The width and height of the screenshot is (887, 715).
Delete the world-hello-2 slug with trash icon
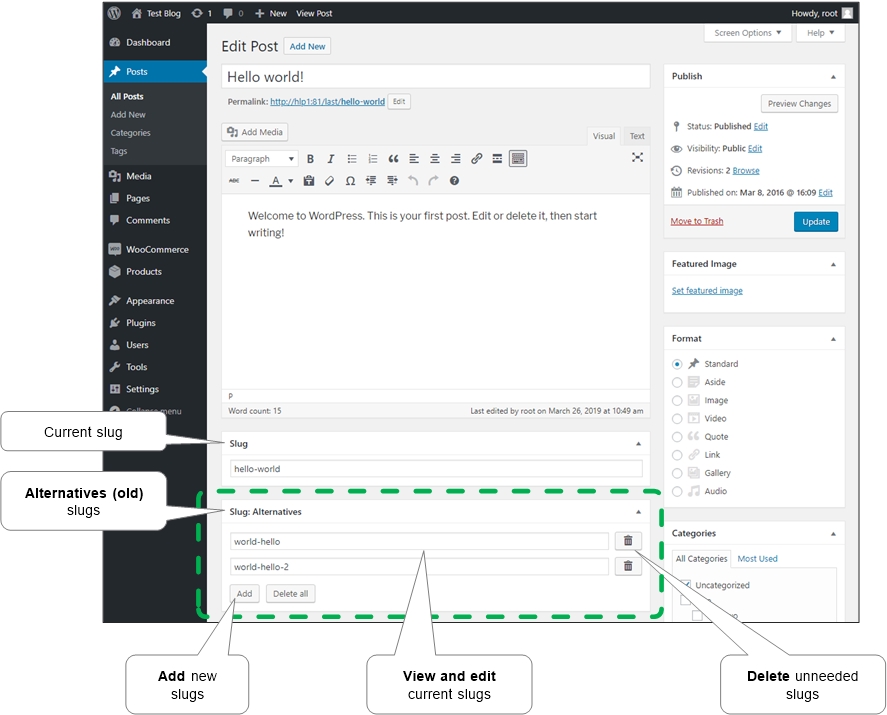point(628,566)
